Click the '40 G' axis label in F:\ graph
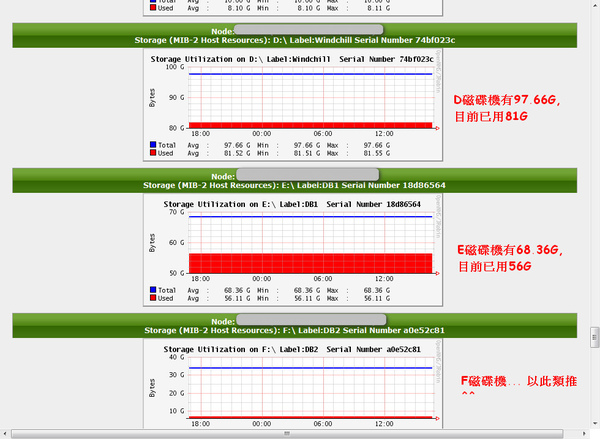600x439 pixels. click(176, 357)
